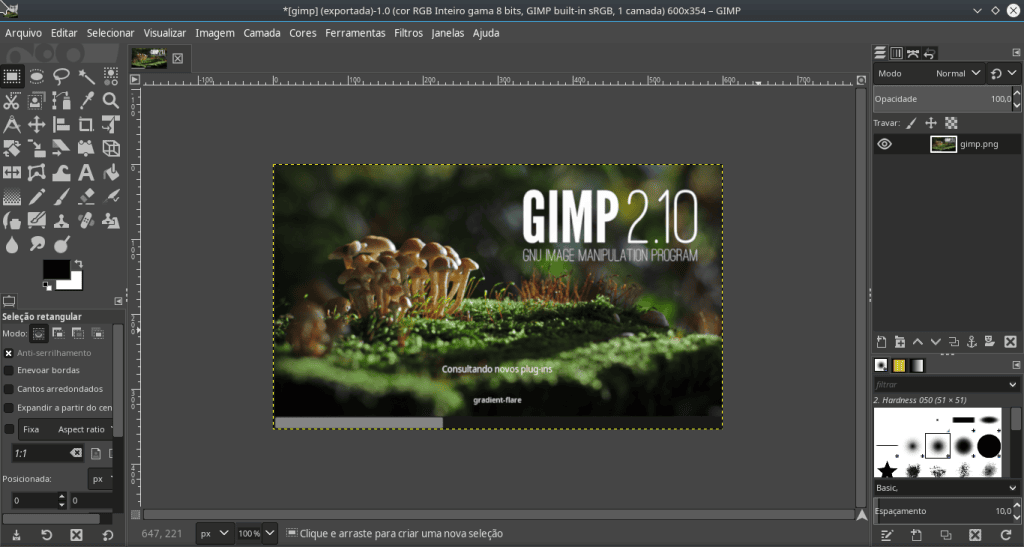Select the Heal bandage tool

(86, 221)
